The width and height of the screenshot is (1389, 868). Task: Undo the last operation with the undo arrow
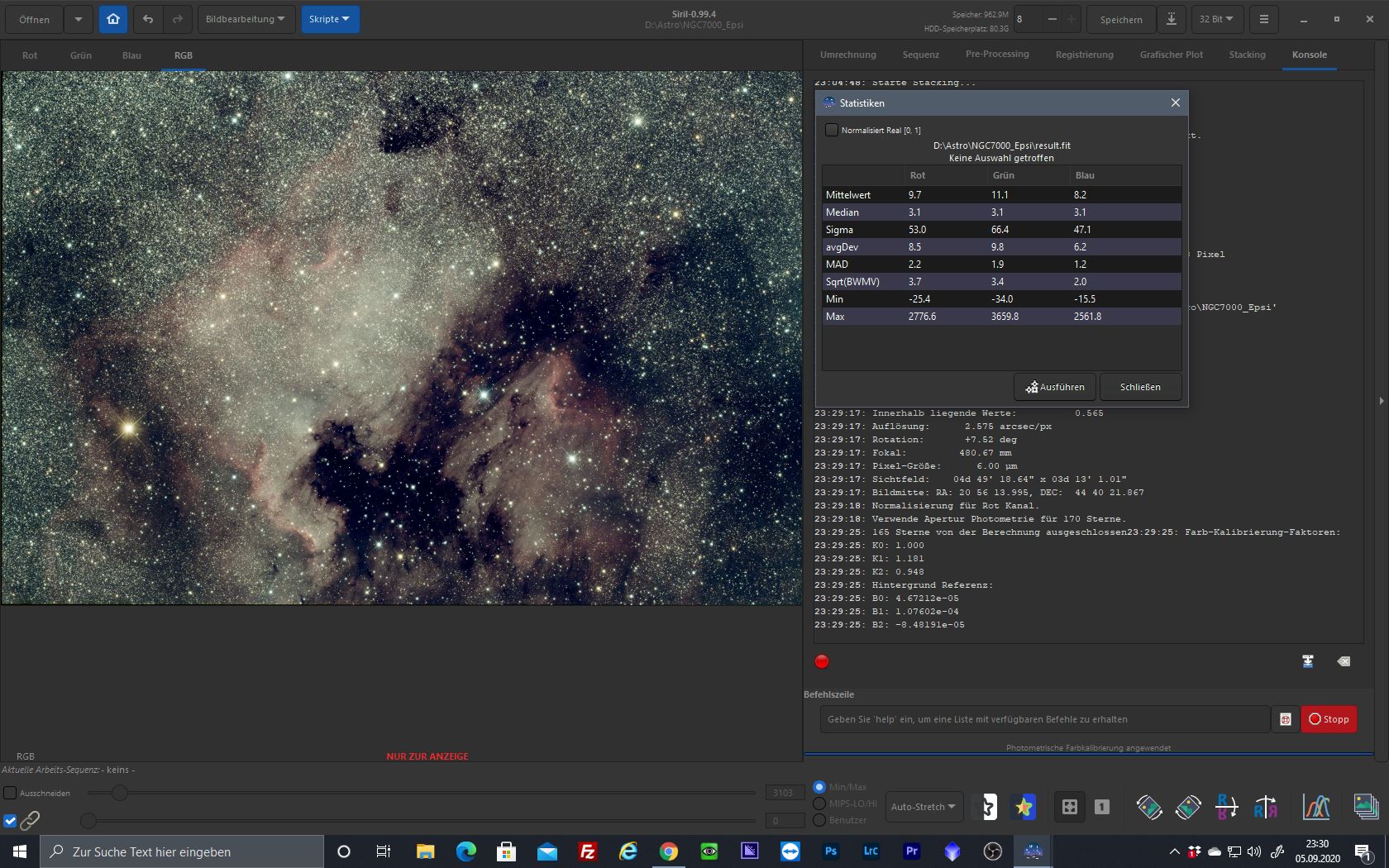(148, 19)
